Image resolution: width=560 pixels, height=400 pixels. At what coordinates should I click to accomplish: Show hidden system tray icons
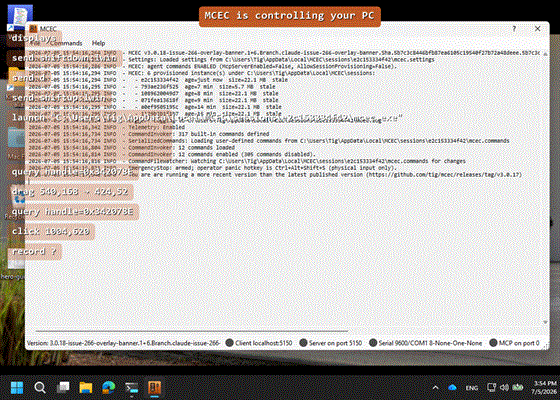(435, 388)
